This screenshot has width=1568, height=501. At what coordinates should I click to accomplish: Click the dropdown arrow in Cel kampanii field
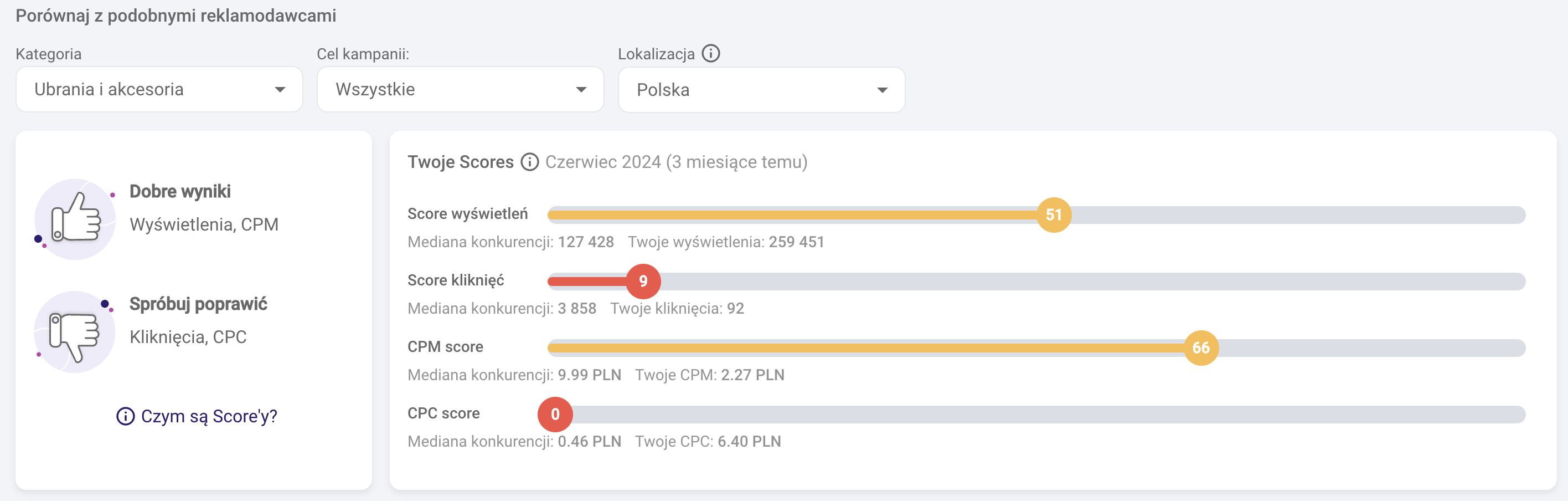coord(581,90)
